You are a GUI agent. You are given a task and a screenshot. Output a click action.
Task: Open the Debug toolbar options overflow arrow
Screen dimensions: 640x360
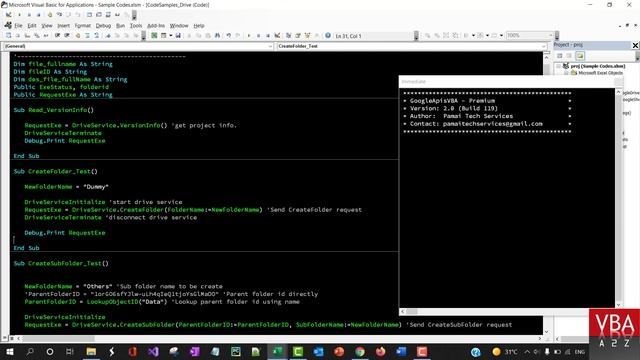134,16
